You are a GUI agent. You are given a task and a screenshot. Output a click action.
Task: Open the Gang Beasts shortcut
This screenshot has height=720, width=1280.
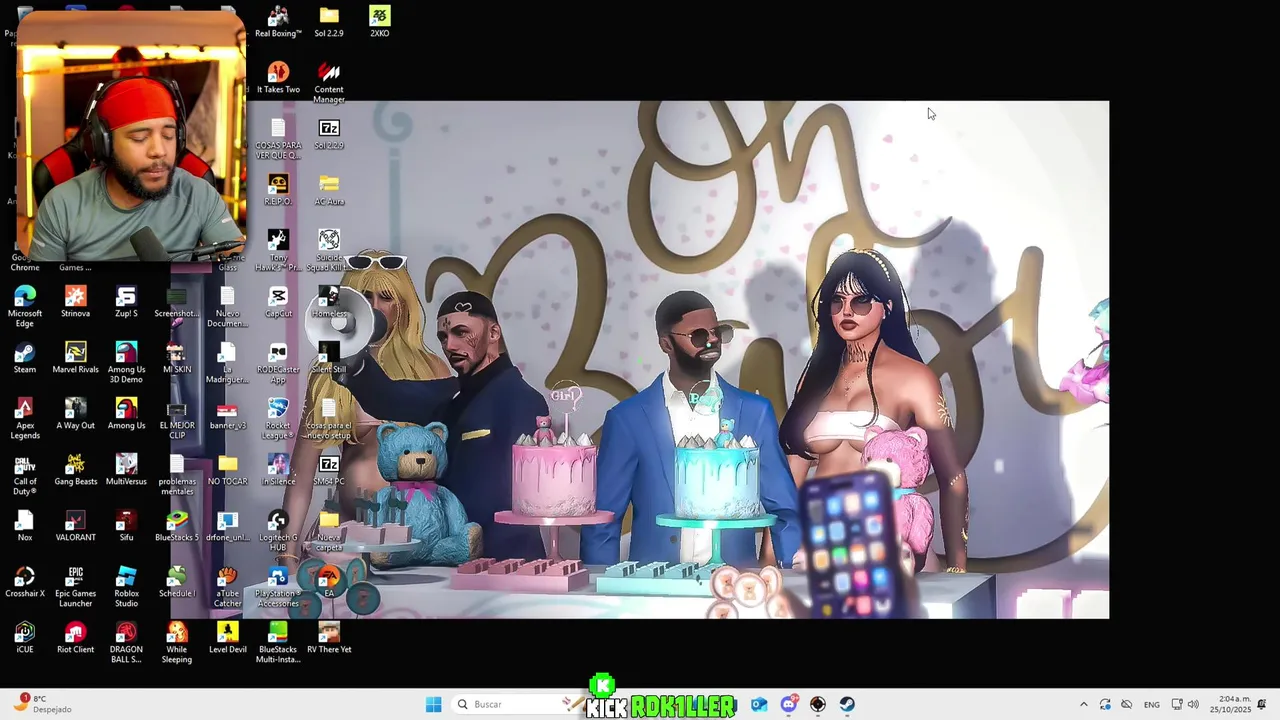(75, 470)
